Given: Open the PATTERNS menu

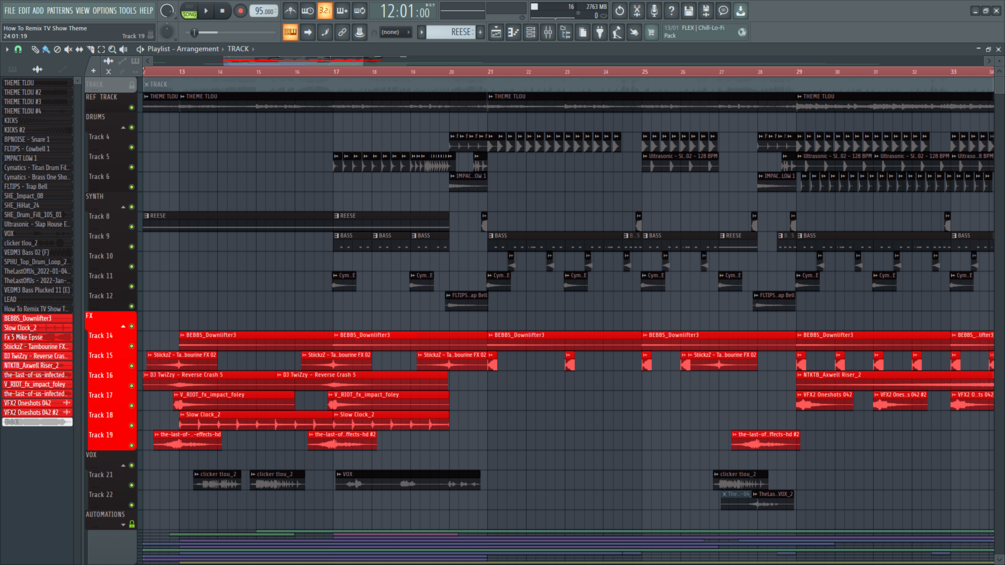Looking at the screenshot, I should pos(60,11).
